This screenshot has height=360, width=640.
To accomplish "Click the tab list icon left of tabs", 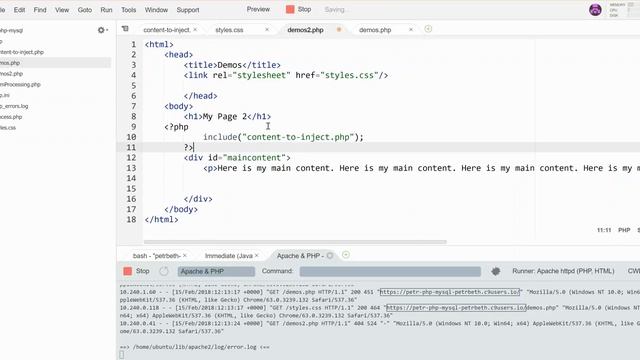I will point(125,29).
